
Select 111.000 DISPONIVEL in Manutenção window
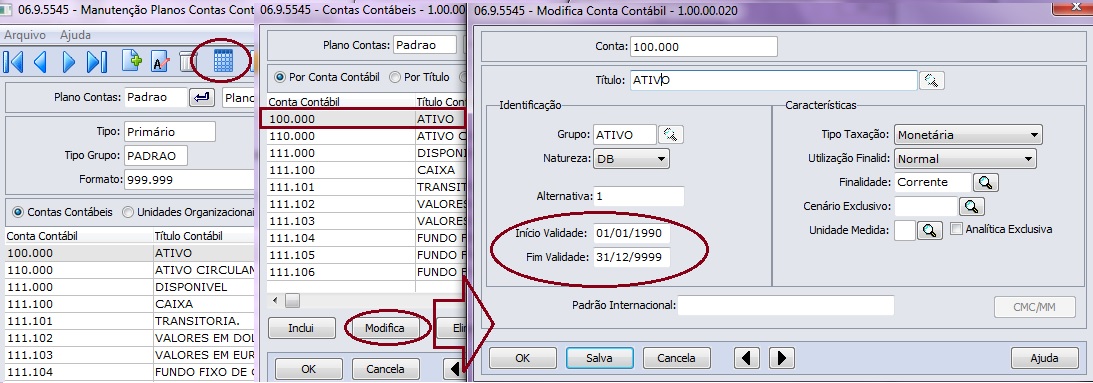click(x=129, y=287)
